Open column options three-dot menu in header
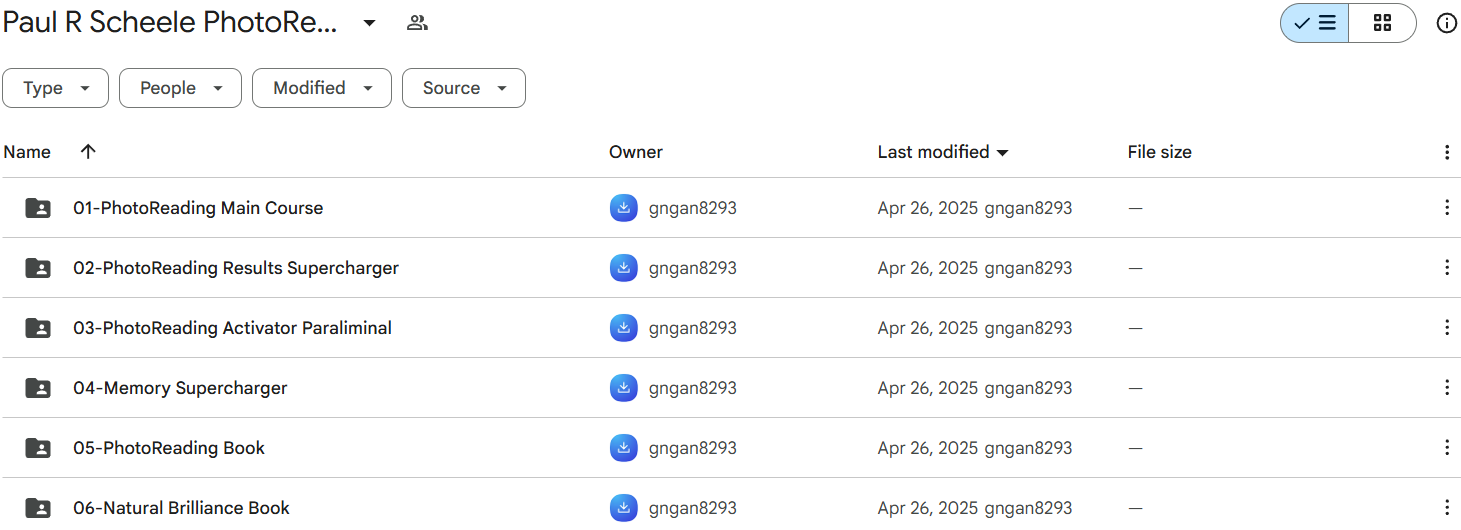This screenshot has width=1461, height=530. point(1446,152)
